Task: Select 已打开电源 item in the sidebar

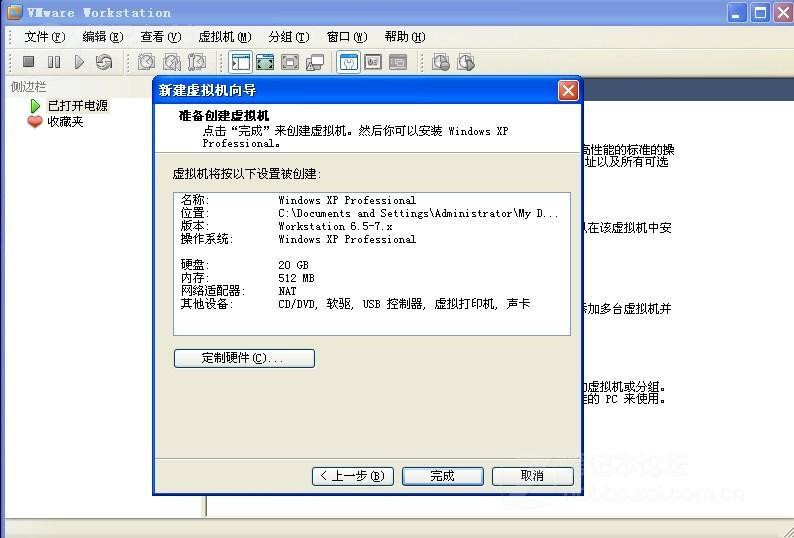Action: (x=77, y=105)
